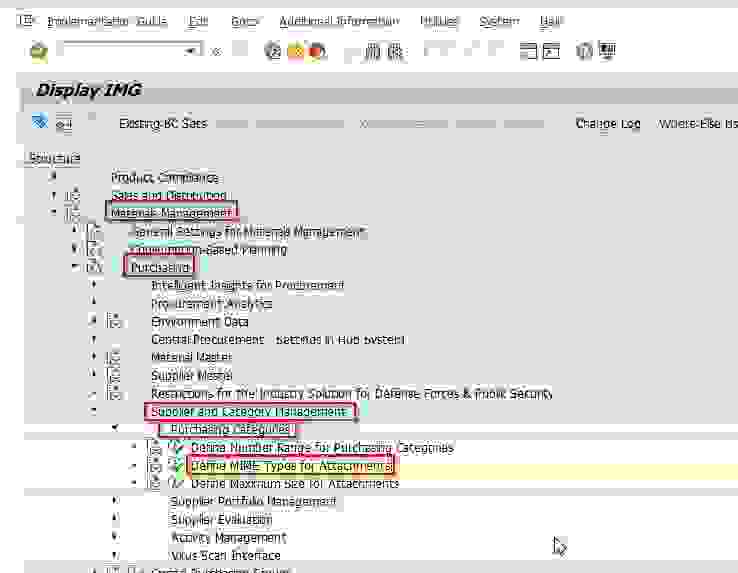Click the green Enter checkmark icon
The width and height of the screenshot is (738, 573).
[x=39, y=51]
